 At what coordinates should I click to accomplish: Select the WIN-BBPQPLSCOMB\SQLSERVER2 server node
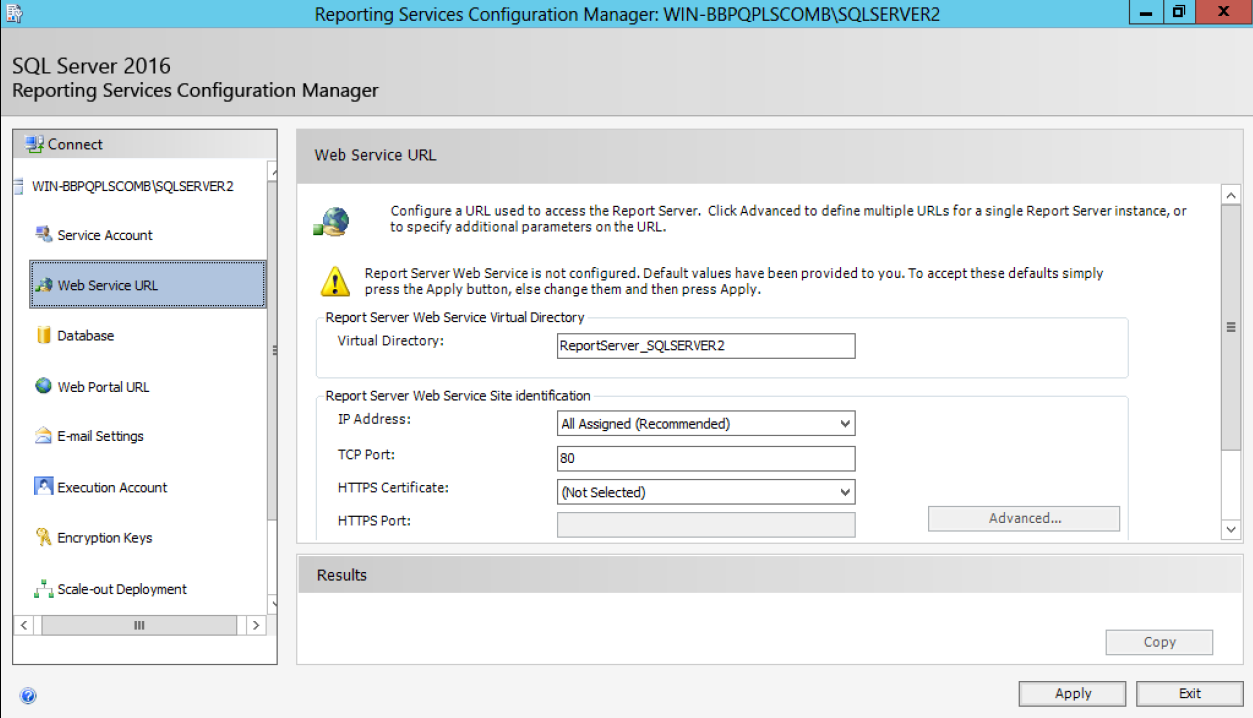pos(133,186)
